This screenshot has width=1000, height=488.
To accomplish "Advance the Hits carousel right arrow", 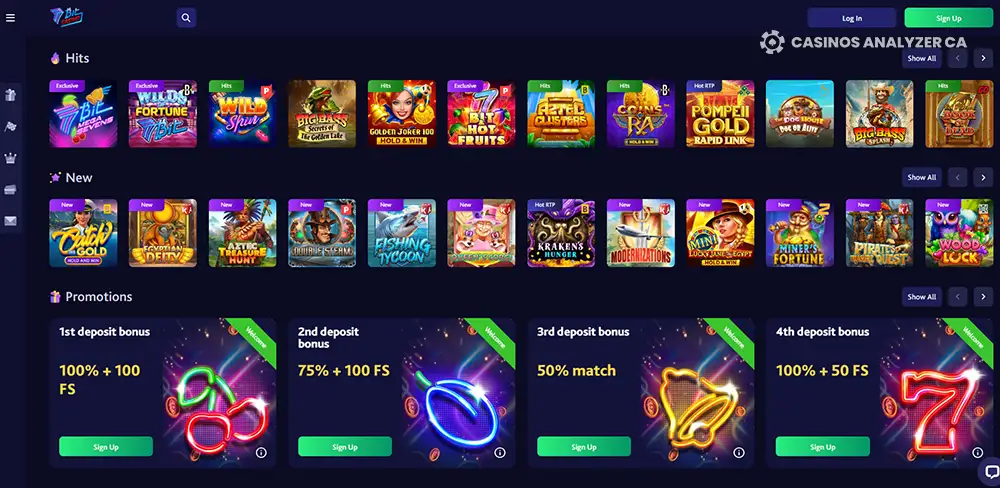I will click(x=983, y=58).
